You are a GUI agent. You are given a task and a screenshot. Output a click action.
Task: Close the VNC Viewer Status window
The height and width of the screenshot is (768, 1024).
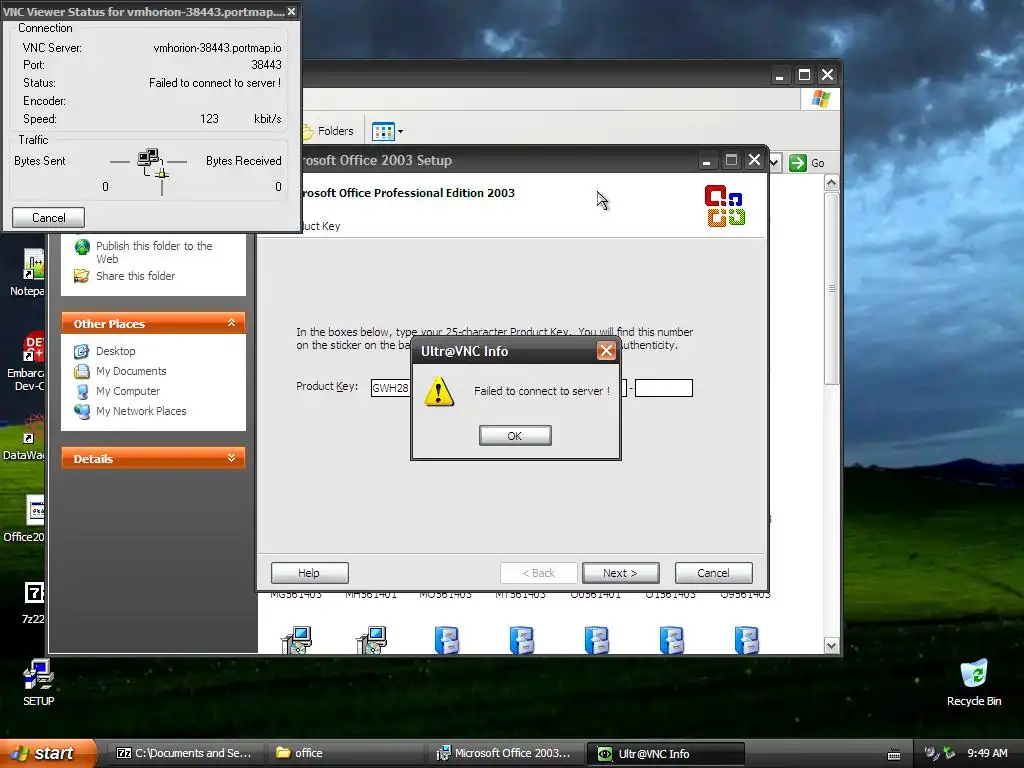[291, 12]
